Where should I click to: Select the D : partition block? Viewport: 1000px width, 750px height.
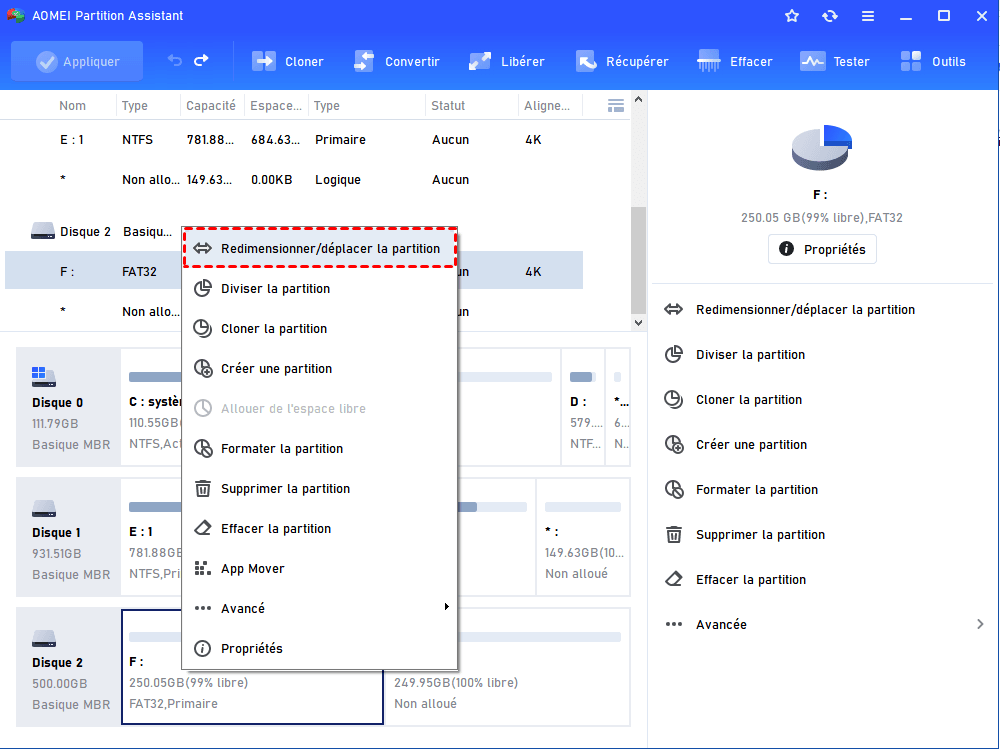pos(583,407)
